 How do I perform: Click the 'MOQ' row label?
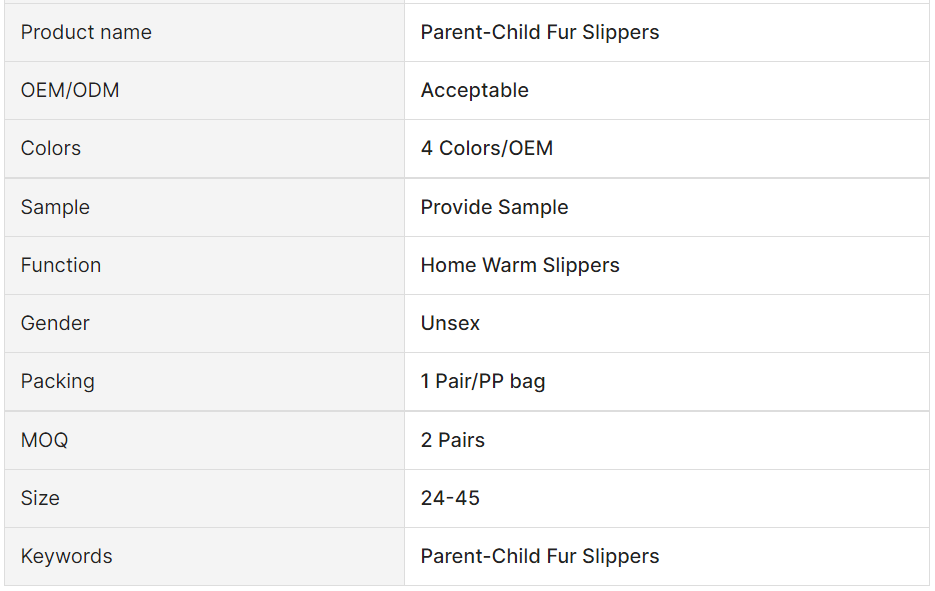click(x=45, y=440)
